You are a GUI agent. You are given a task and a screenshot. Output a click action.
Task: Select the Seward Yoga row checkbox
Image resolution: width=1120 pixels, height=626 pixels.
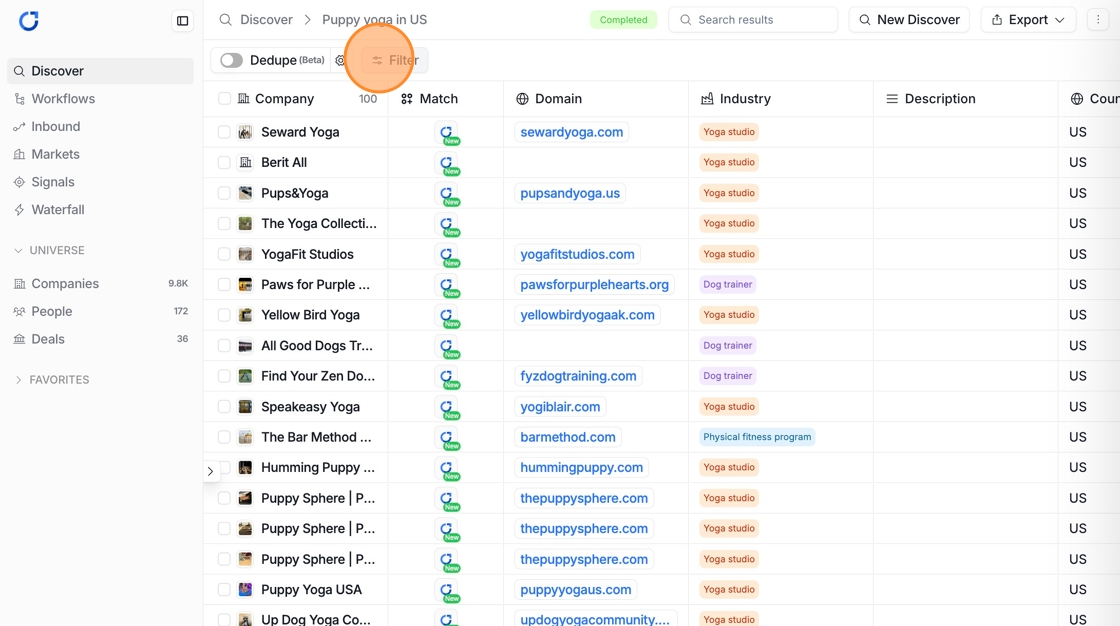[224, 132]
